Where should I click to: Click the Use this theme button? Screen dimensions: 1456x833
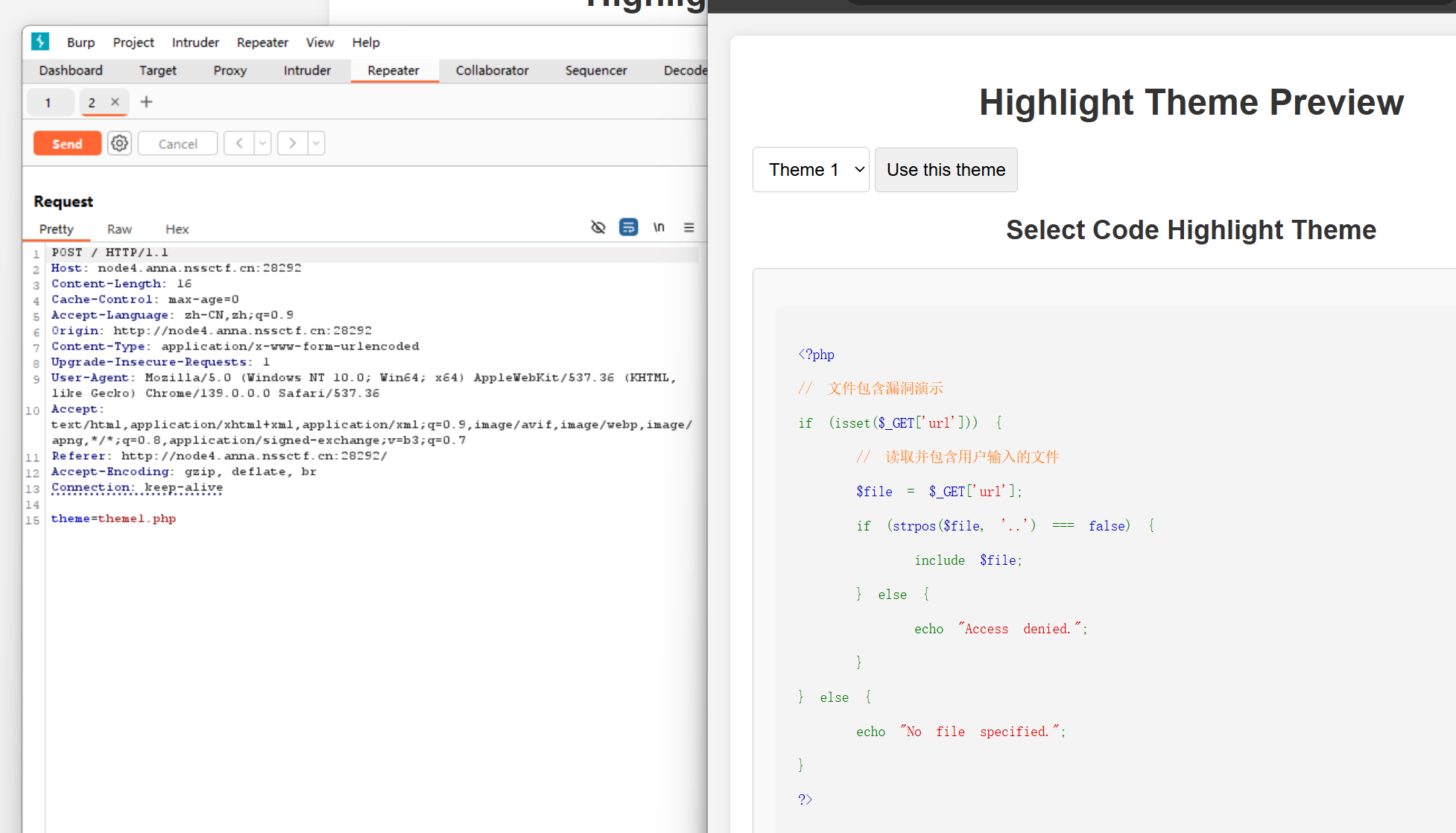click(x=946, y=170)
